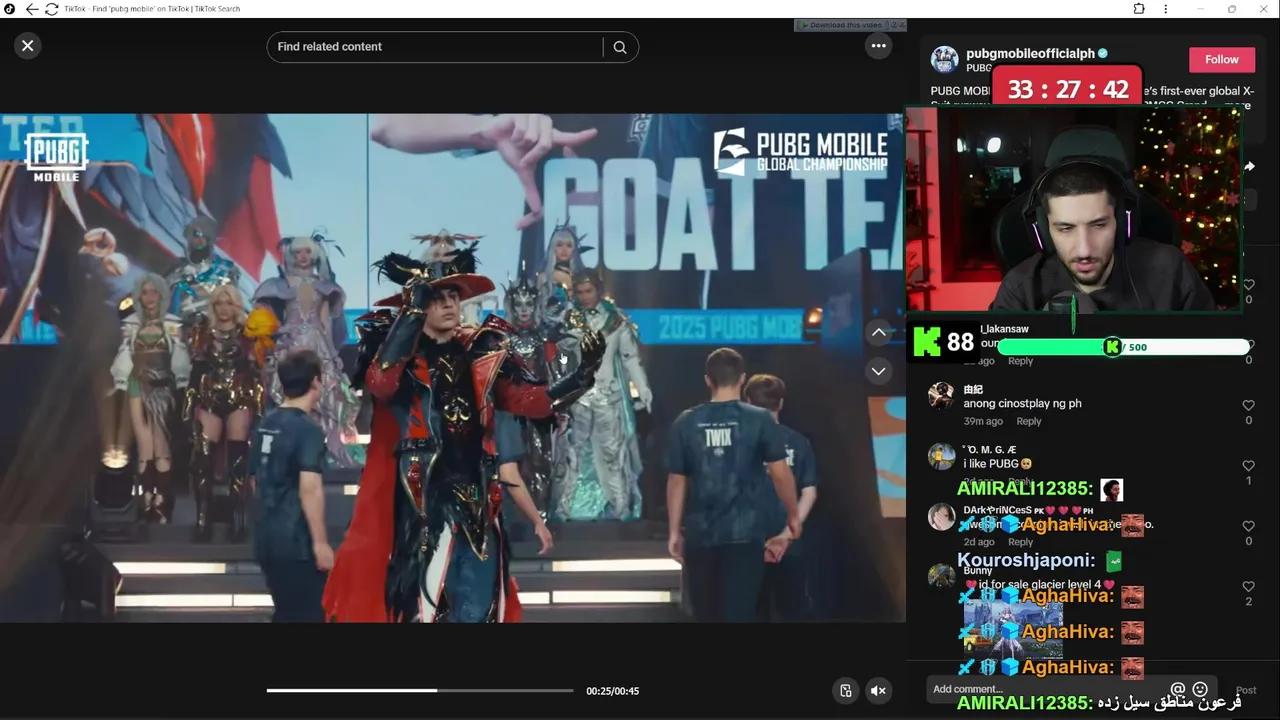Open the browser vertical dots menu
Image resolution: width=1280 pixels, height=720 pixels.
(1165, 9)
